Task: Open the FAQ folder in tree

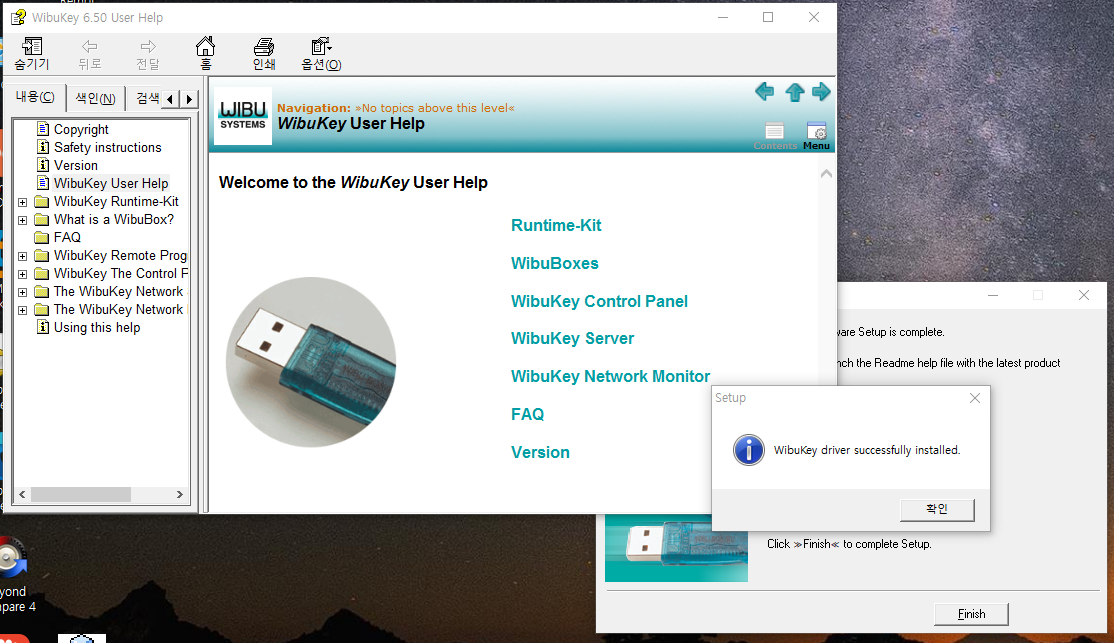Action: [x=67, y=237]
